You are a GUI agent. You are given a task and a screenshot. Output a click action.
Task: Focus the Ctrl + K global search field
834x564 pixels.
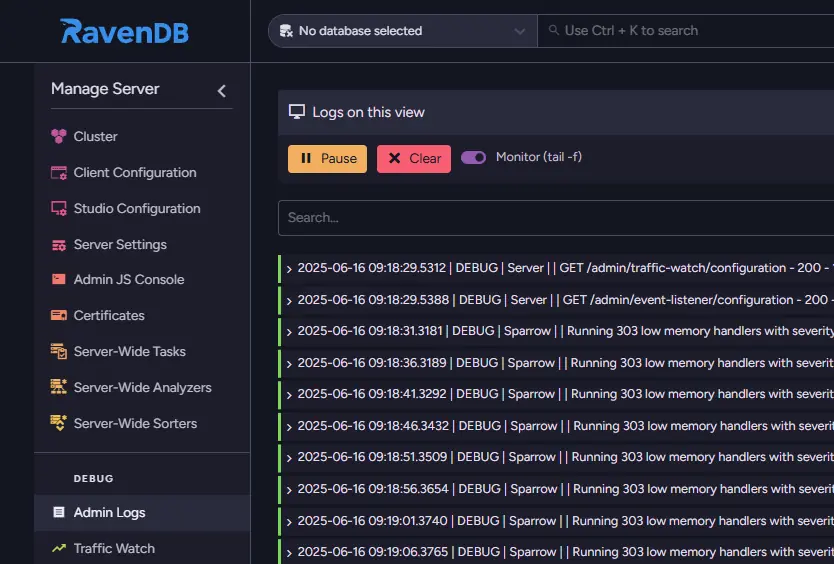[x=686, y=31]
